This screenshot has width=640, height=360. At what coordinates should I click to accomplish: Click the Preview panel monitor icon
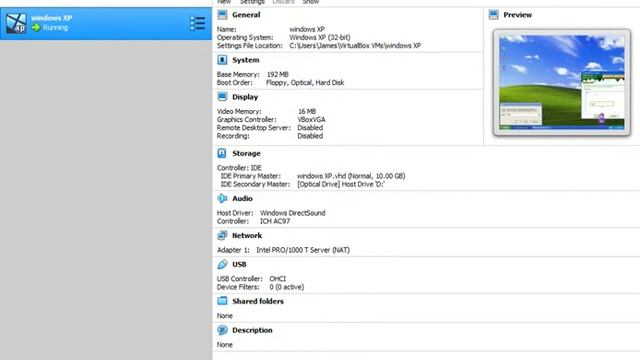tap(493, 15)
